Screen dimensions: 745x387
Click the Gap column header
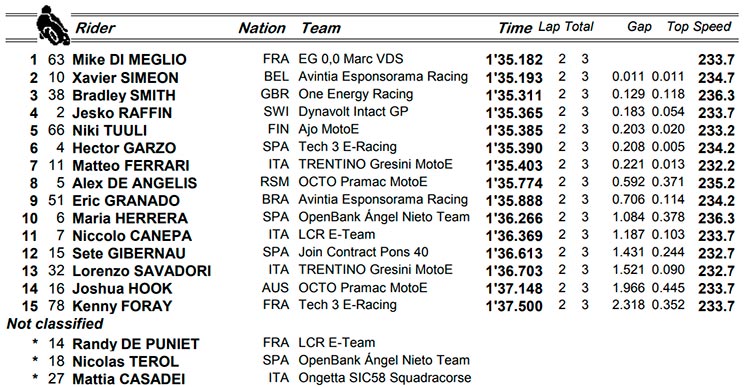pos(639,27)
